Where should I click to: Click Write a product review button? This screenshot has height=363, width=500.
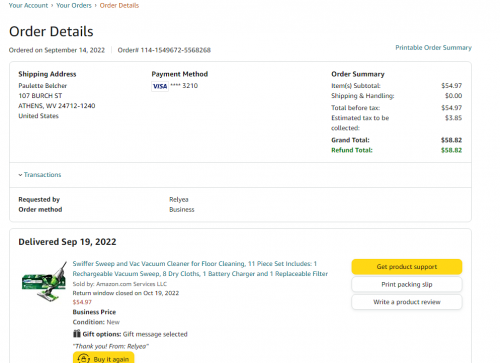407,302
